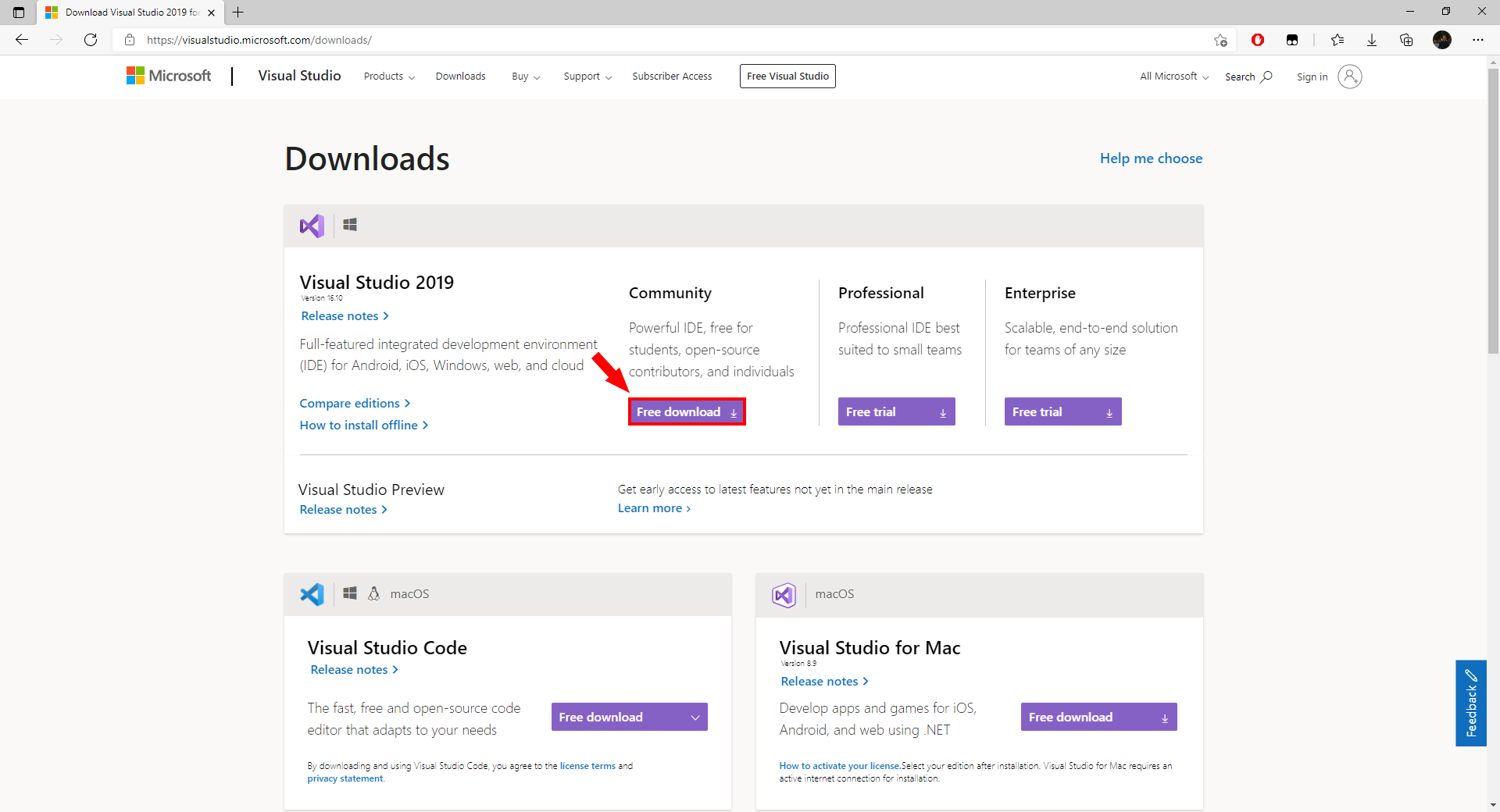Open How to activate your license link
1500x812 pixels.
click(x=840, y=766)
